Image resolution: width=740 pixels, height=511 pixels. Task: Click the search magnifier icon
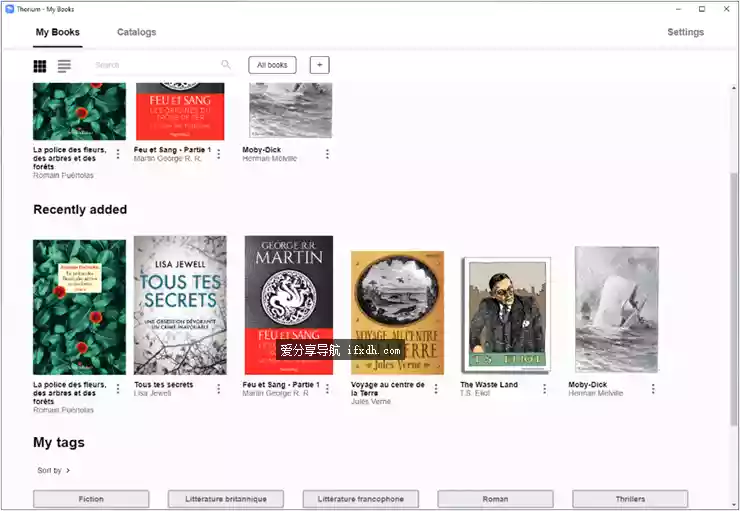tap(226, 65)
